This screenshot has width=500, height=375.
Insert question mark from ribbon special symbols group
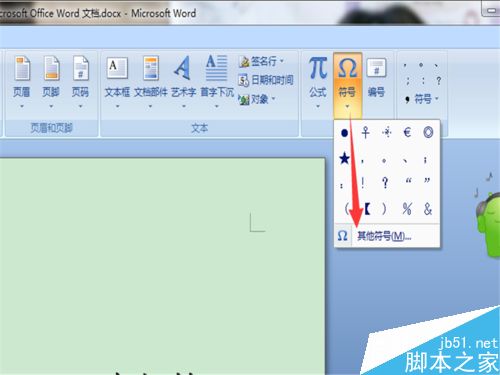[x=439, y=81]
